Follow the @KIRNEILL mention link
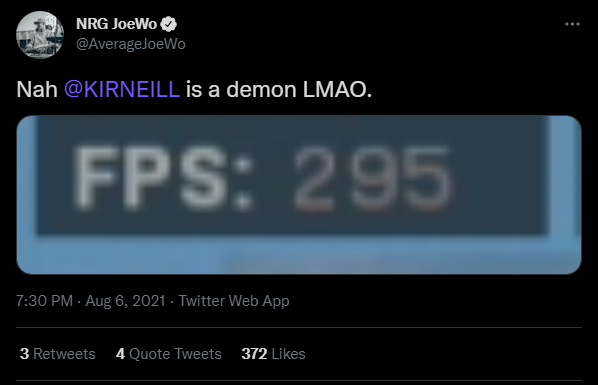 click(x=122, y=89)
